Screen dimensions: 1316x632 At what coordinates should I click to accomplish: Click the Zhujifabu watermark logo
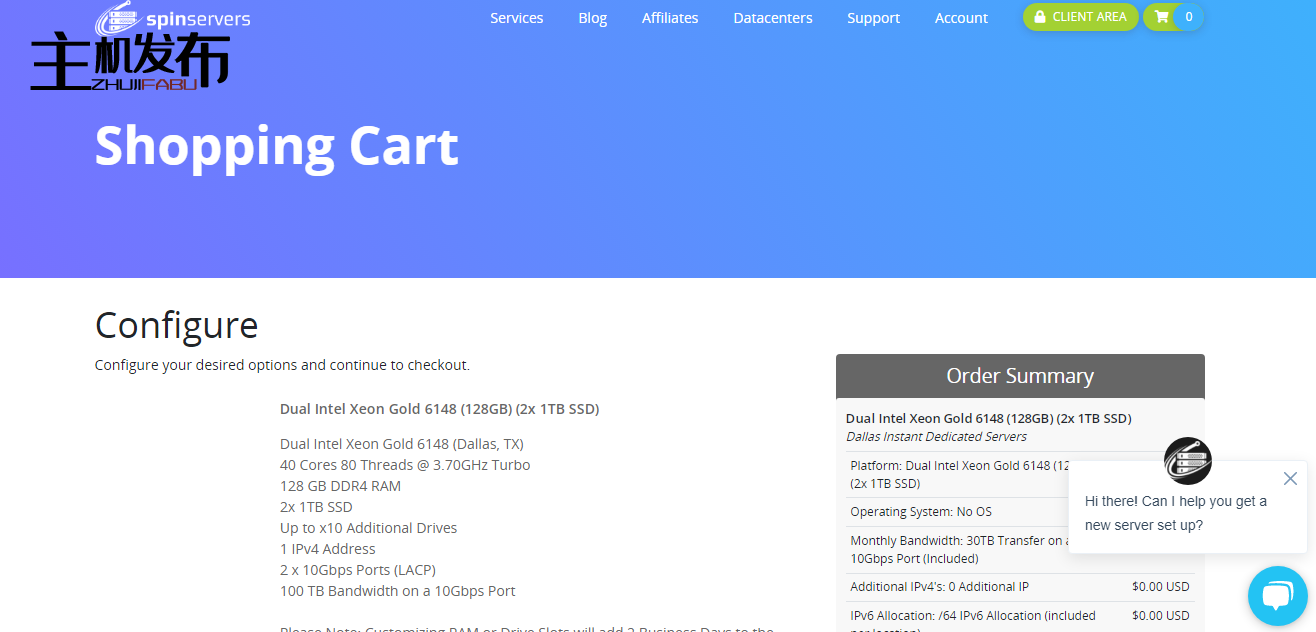130,64
